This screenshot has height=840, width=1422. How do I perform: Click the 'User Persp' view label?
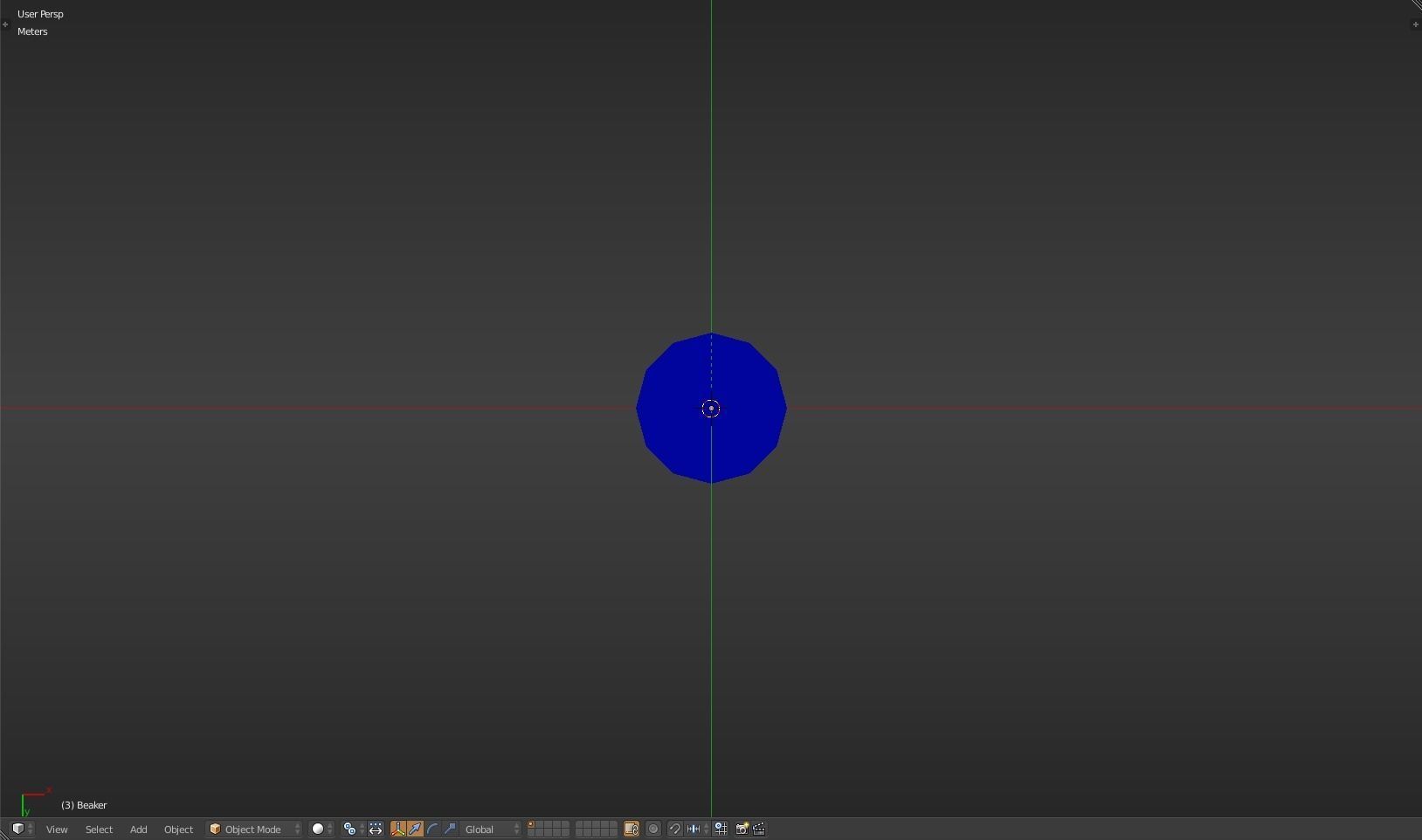40,14
